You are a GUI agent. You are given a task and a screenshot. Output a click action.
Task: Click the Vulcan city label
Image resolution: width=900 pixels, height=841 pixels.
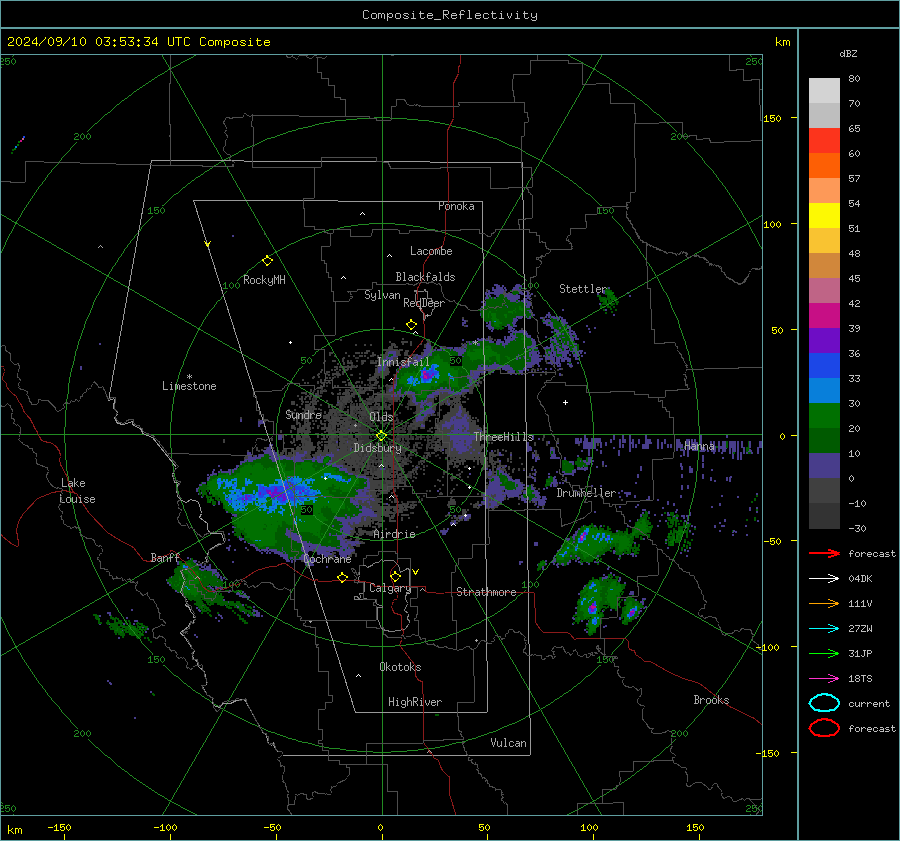point(509,743)
